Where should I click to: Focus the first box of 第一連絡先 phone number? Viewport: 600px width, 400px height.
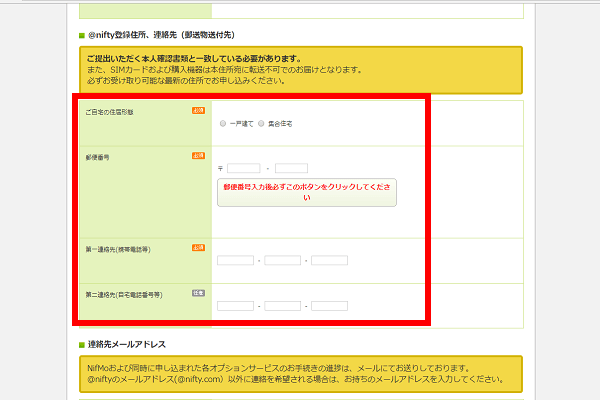point(235,261)
